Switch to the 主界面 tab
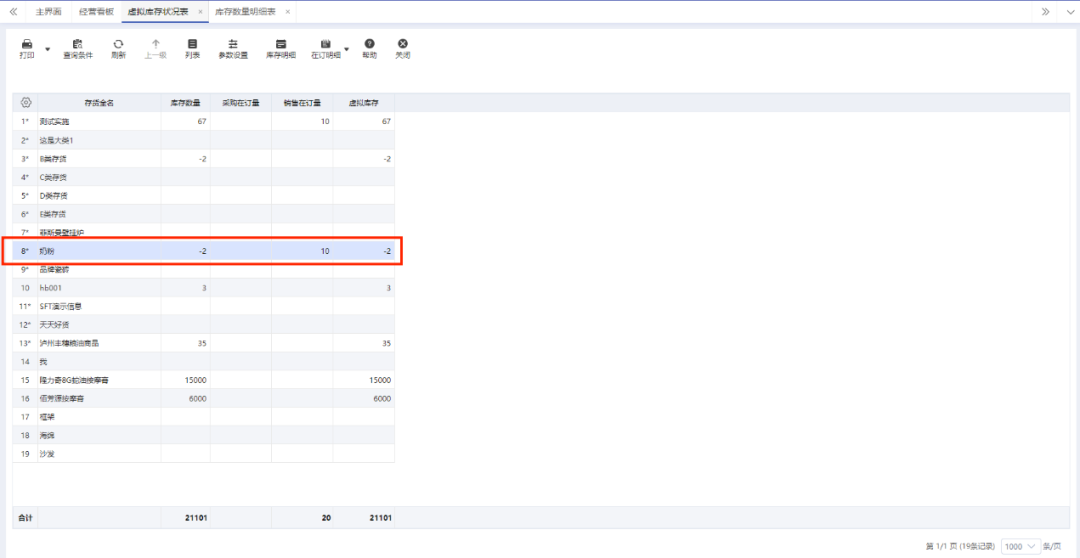 coord(48,12)
